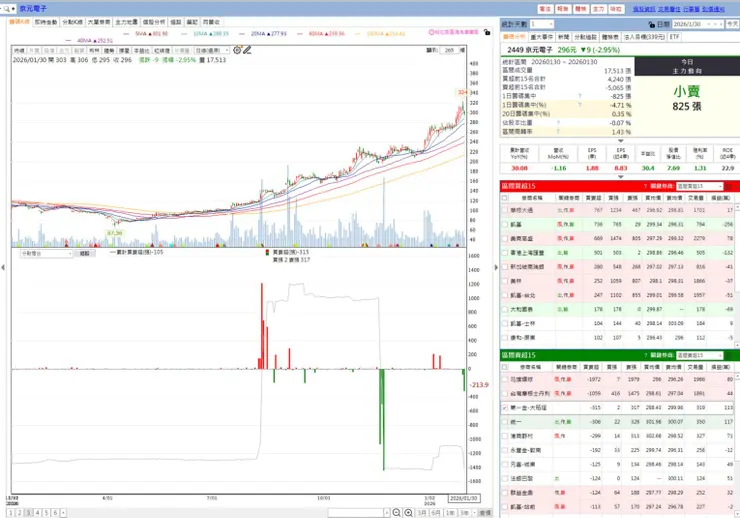Collapse the right panel splitter arrow
740x518 pixels.
pyautogui.click(x=496, y=267)
